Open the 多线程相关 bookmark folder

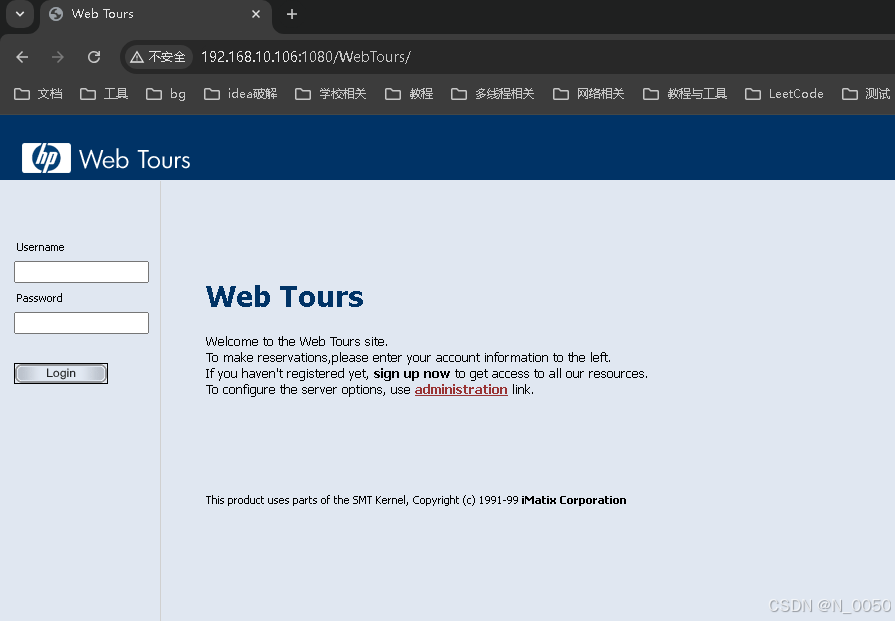click(493, 94)
